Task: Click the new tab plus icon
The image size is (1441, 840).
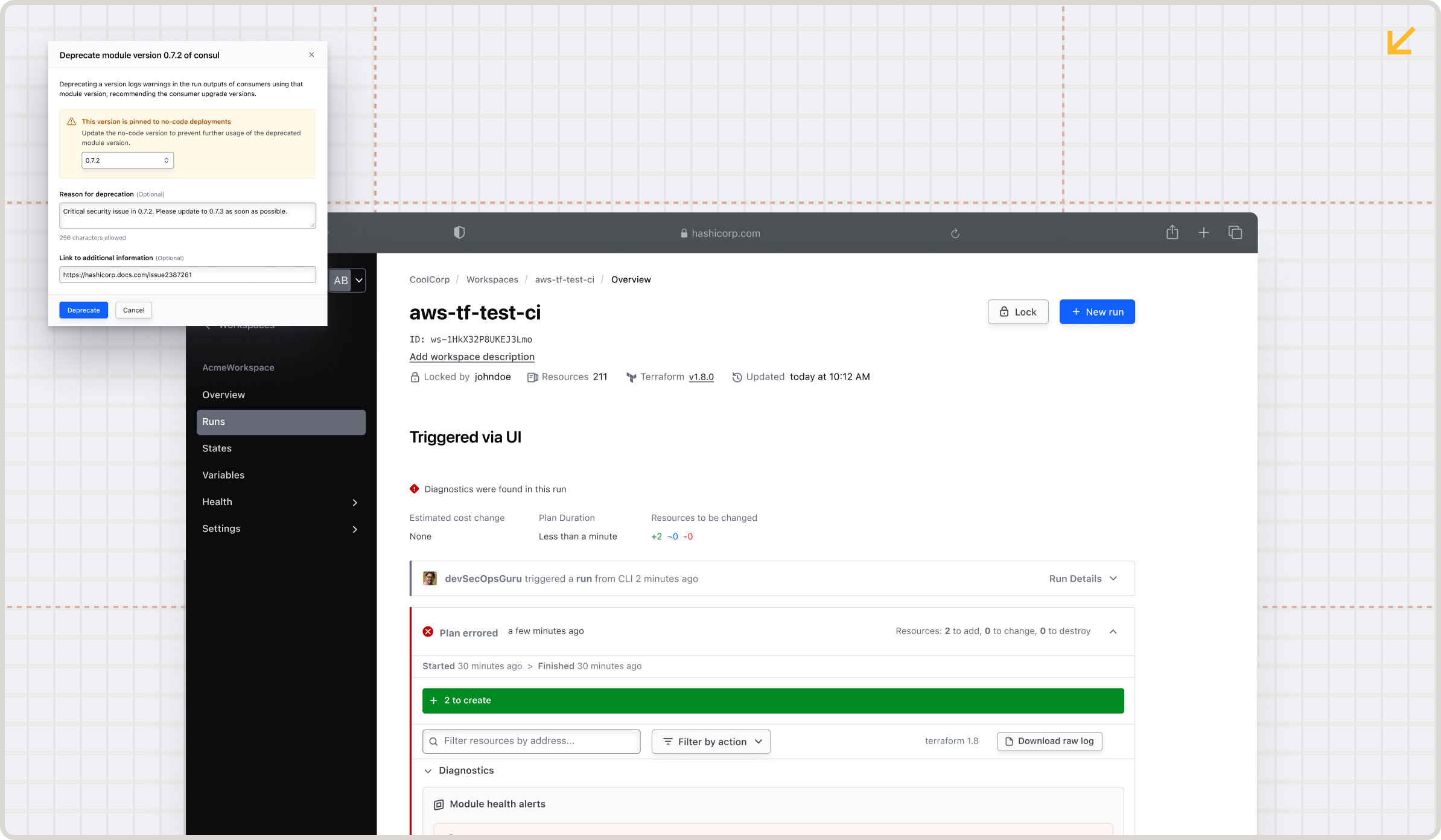Action: tap(1203, 232)
